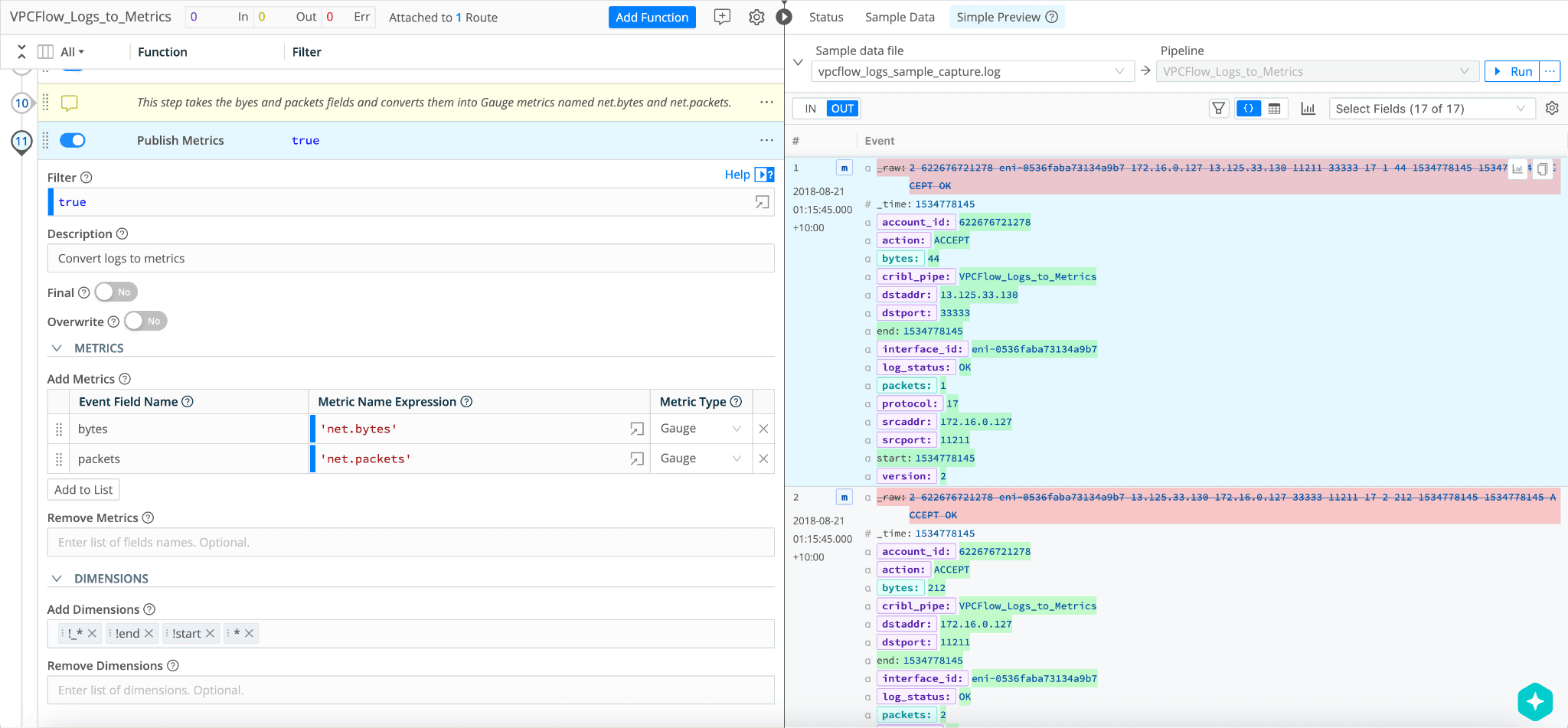Toggle the Final switch on

116,292
